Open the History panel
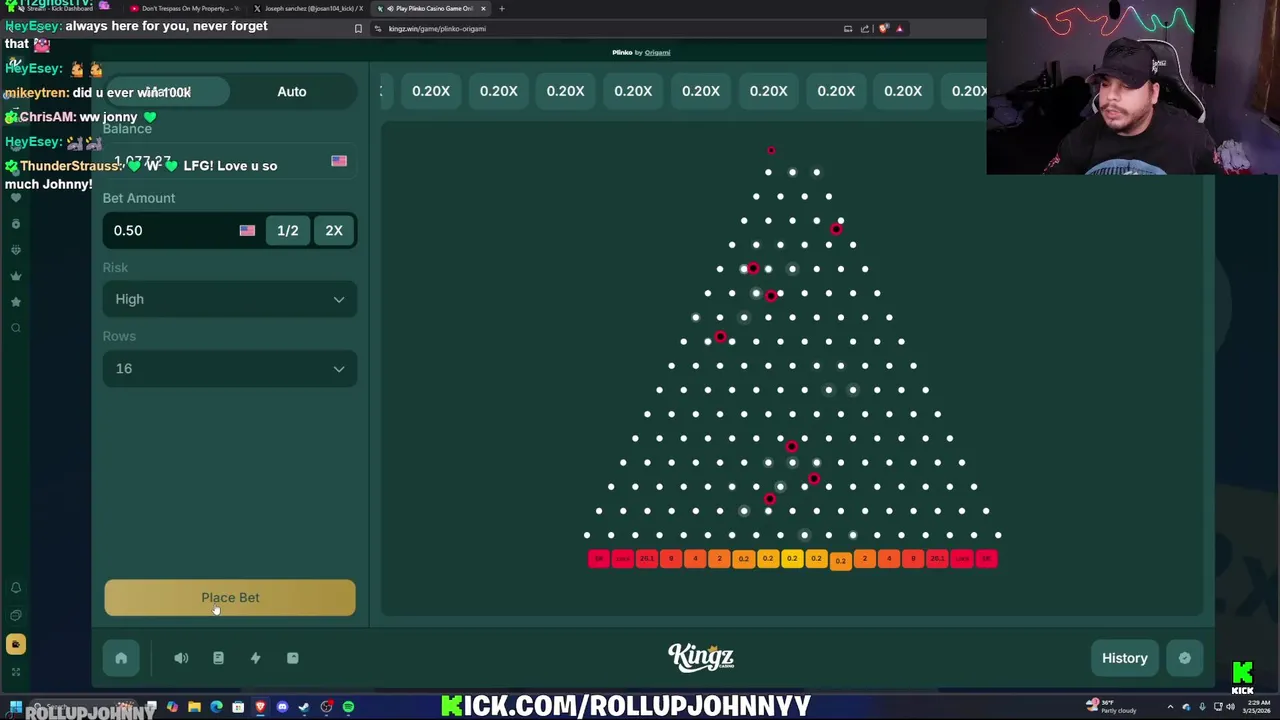Screen dimensions: 1280x720 pos(1125,658)
